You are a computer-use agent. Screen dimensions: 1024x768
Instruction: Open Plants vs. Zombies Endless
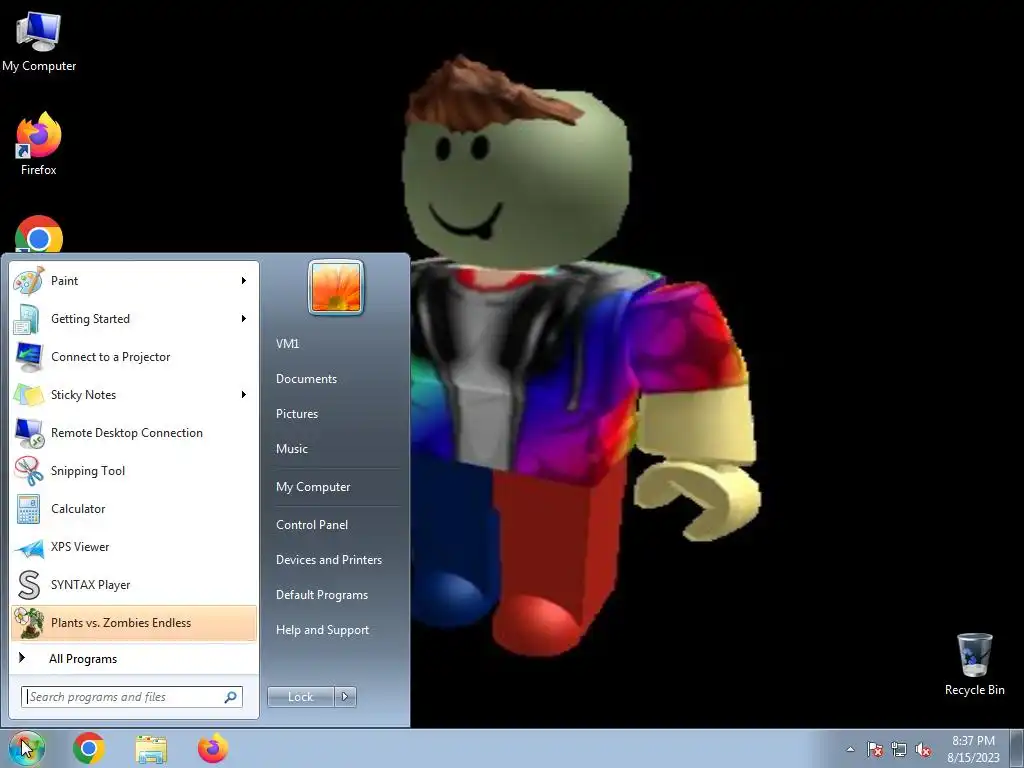[x=133, y=623]
